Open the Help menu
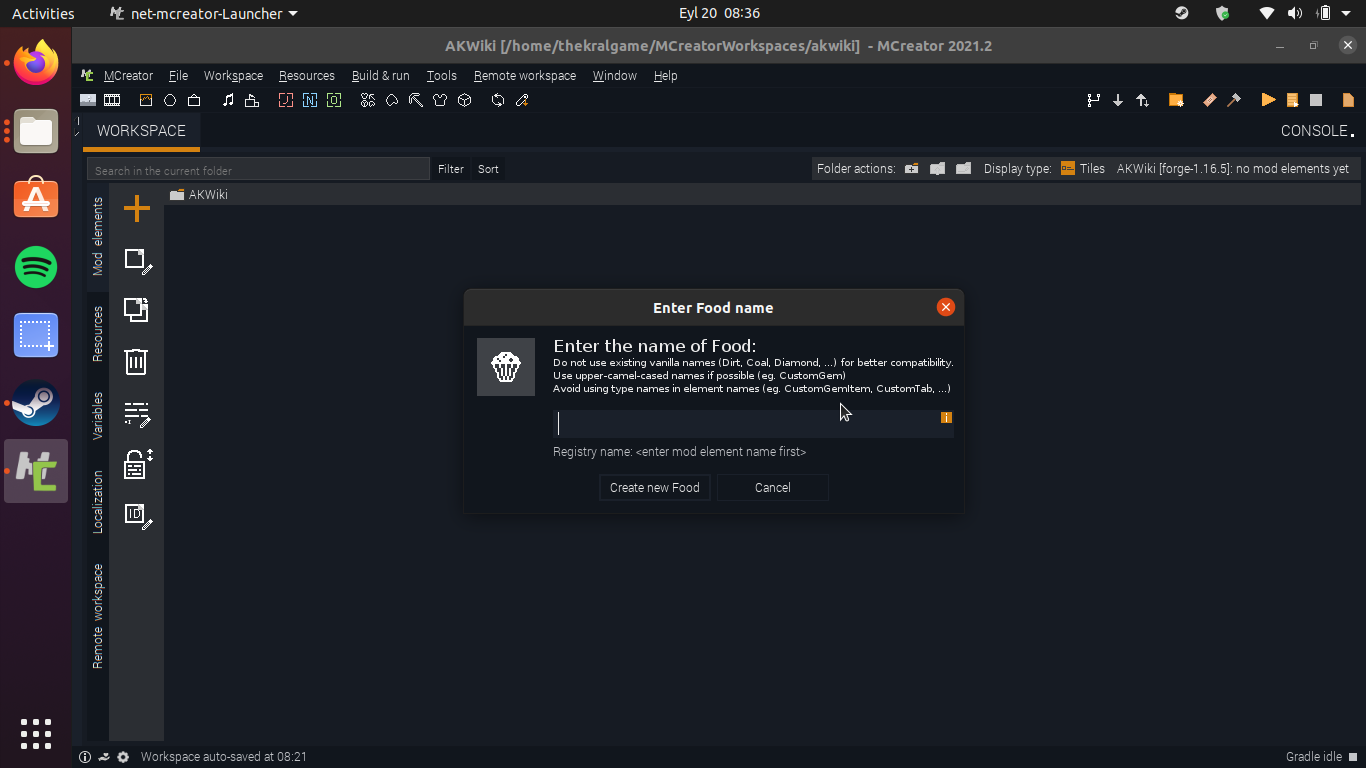Screen dimensions: 1366x768 click(665, 76)
